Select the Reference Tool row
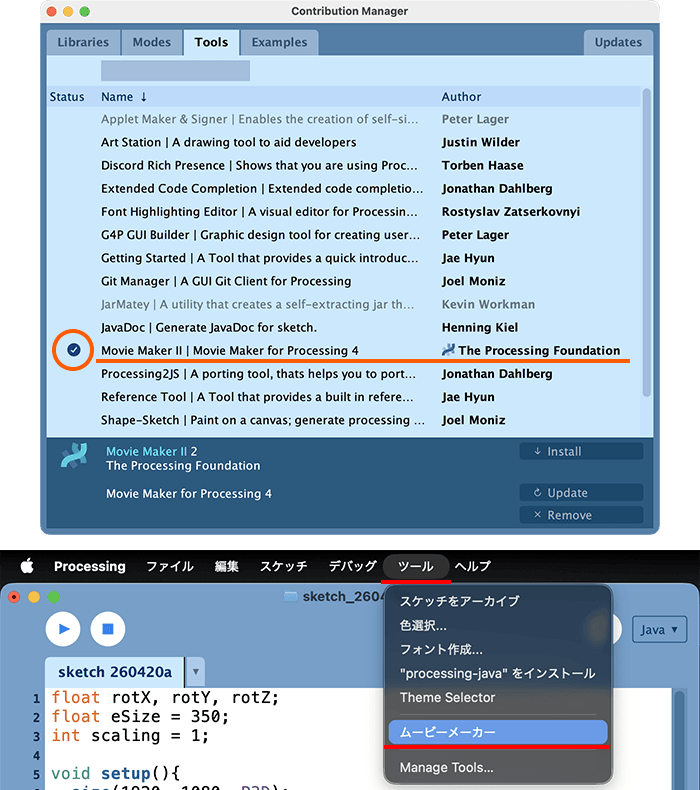Image resolution: width=700 pixels, height=790 pixels. tap(343, 398)
